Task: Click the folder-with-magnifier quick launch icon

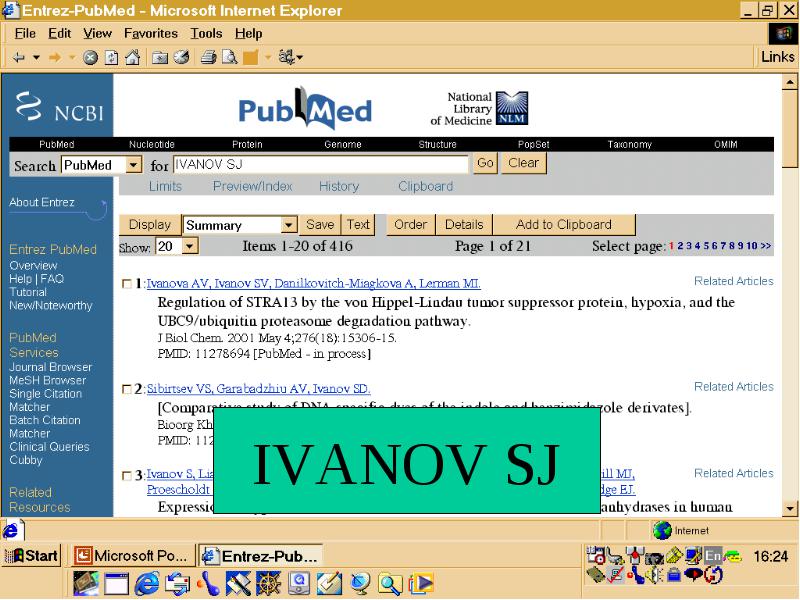Action: (390, 584)
